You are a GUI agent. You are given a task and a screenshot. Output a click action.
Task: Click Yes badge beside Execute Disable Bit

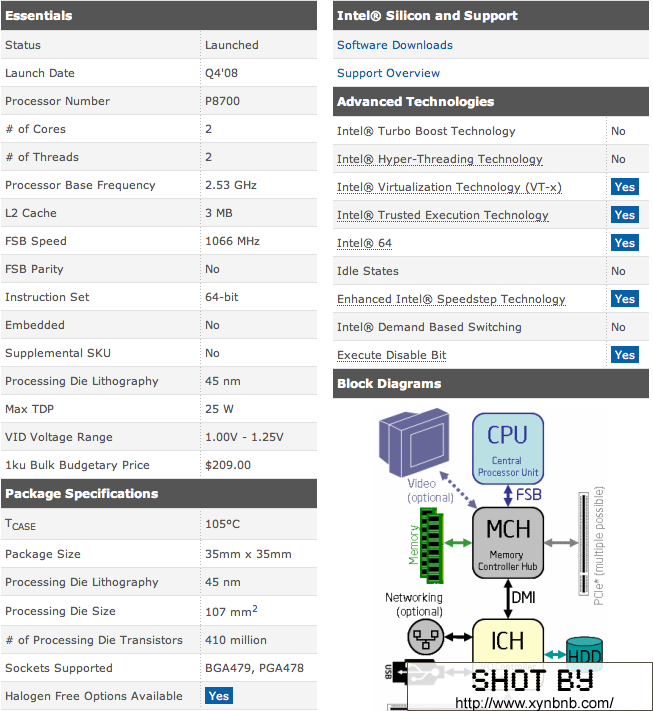624,355
